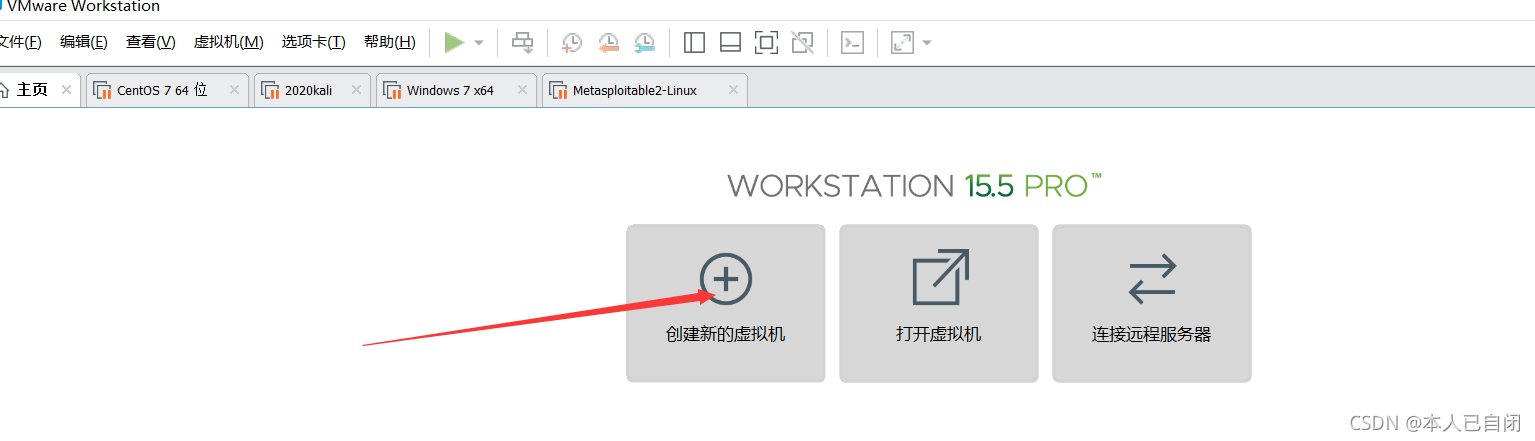Viewport: 1535px width, 441px height.
Task: Open the 选项卡(T) menu
Action: point(313,42)
